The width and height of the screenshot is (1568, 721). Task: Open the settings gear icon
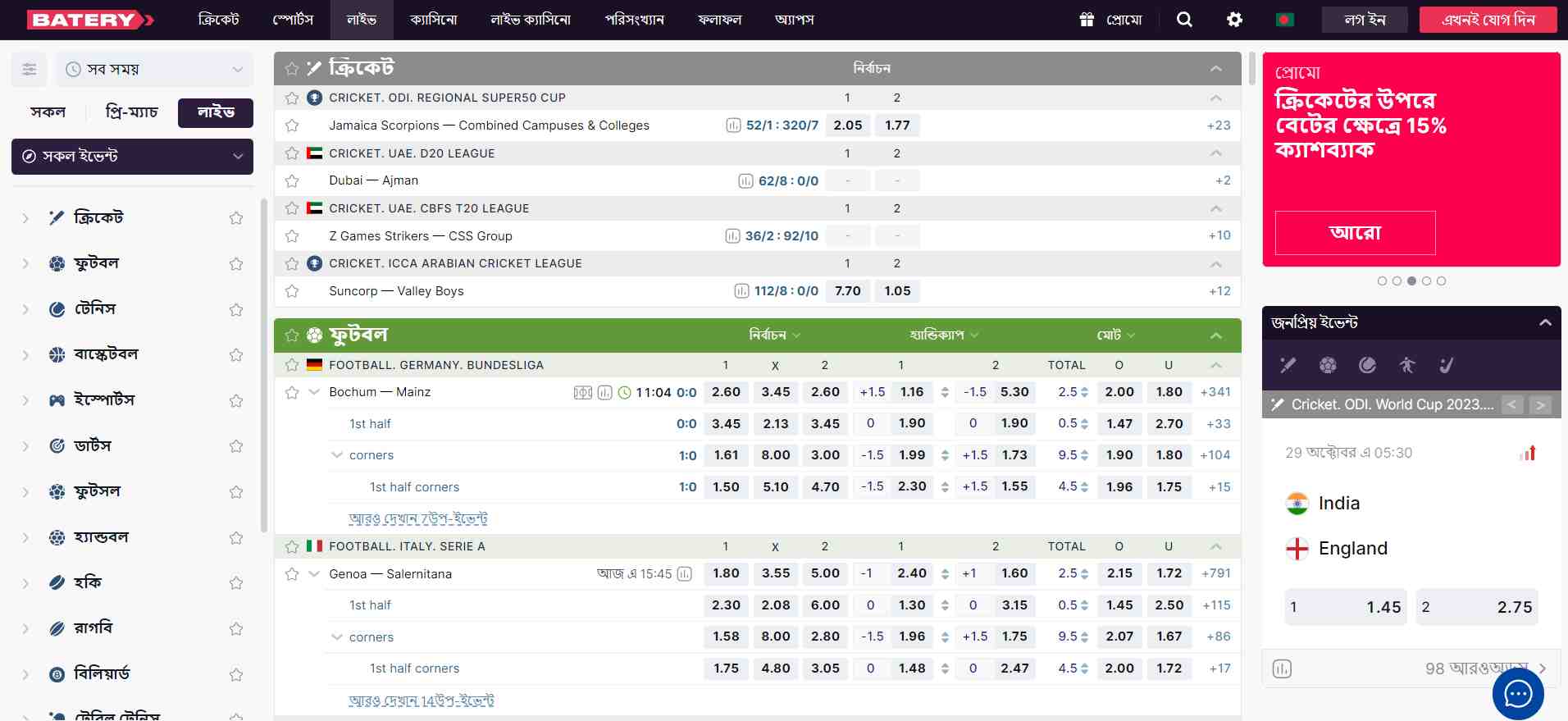(1234, 20)
